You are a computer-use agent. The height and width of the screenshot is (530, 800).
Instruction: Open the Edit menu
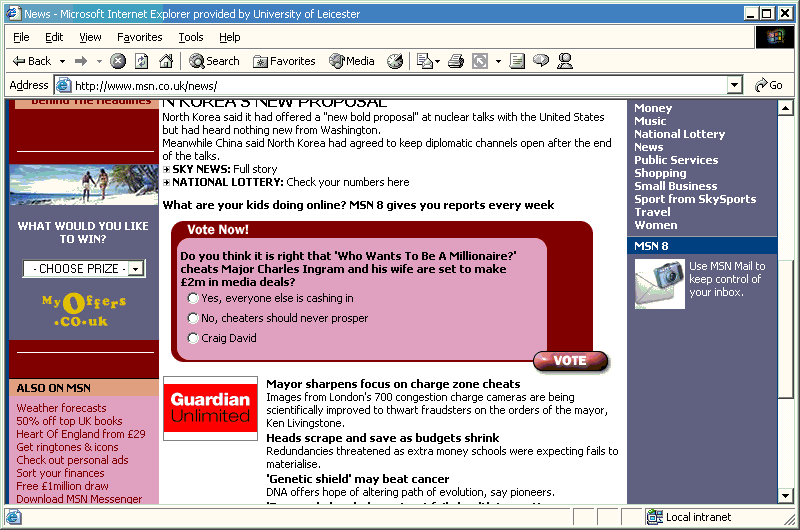point(54,37)
